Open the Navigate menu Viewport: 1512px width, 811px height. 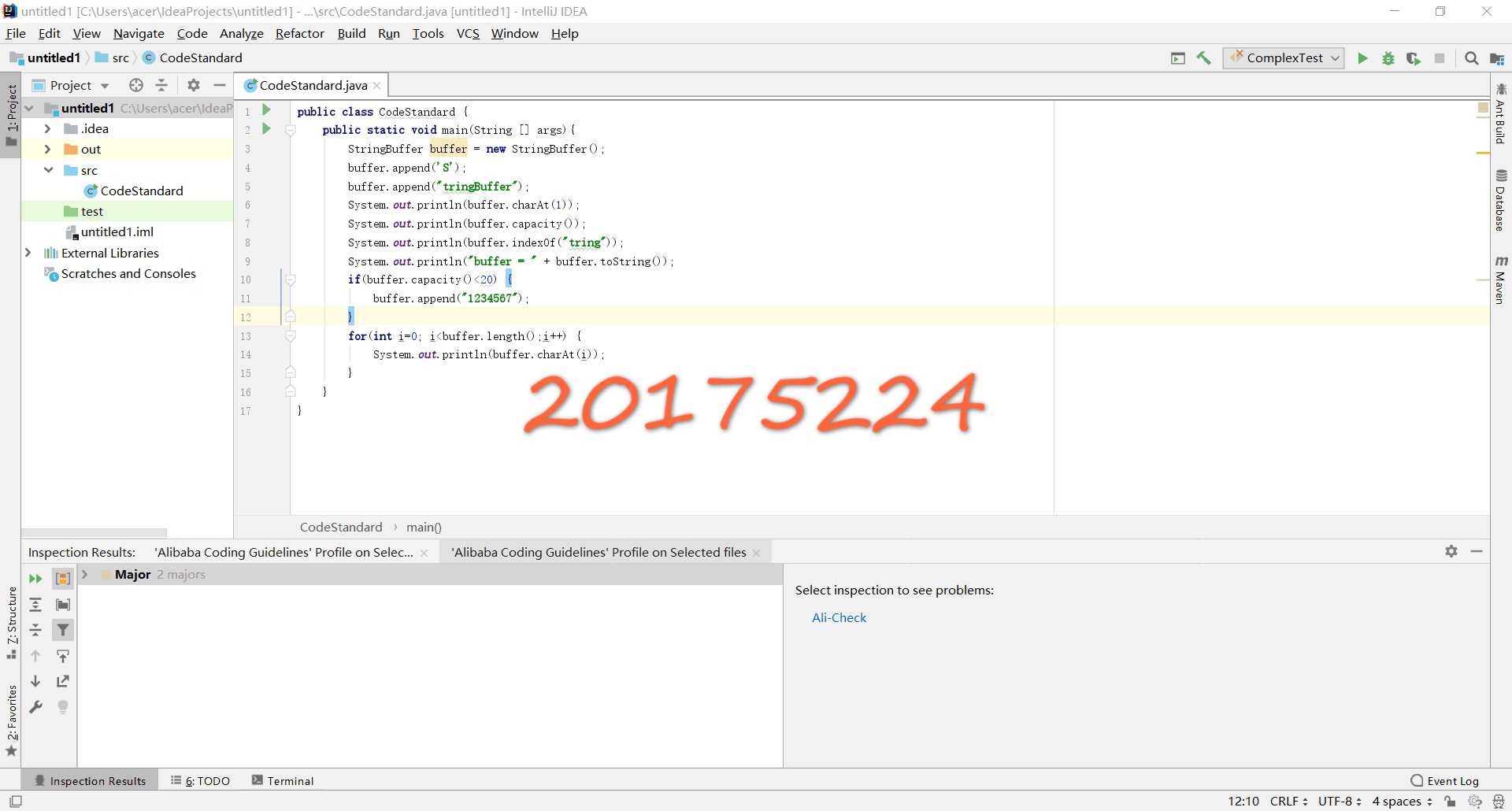tap(139, 33)
